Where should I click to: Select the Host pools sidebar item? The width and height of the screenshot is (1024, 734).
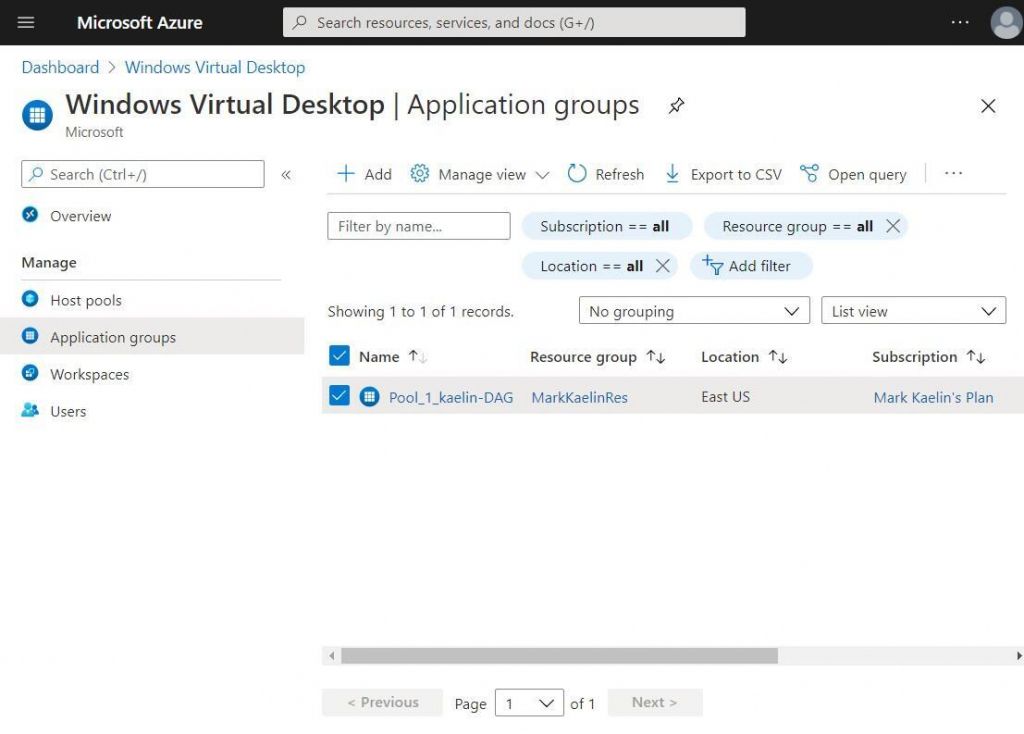click(86, 299)
